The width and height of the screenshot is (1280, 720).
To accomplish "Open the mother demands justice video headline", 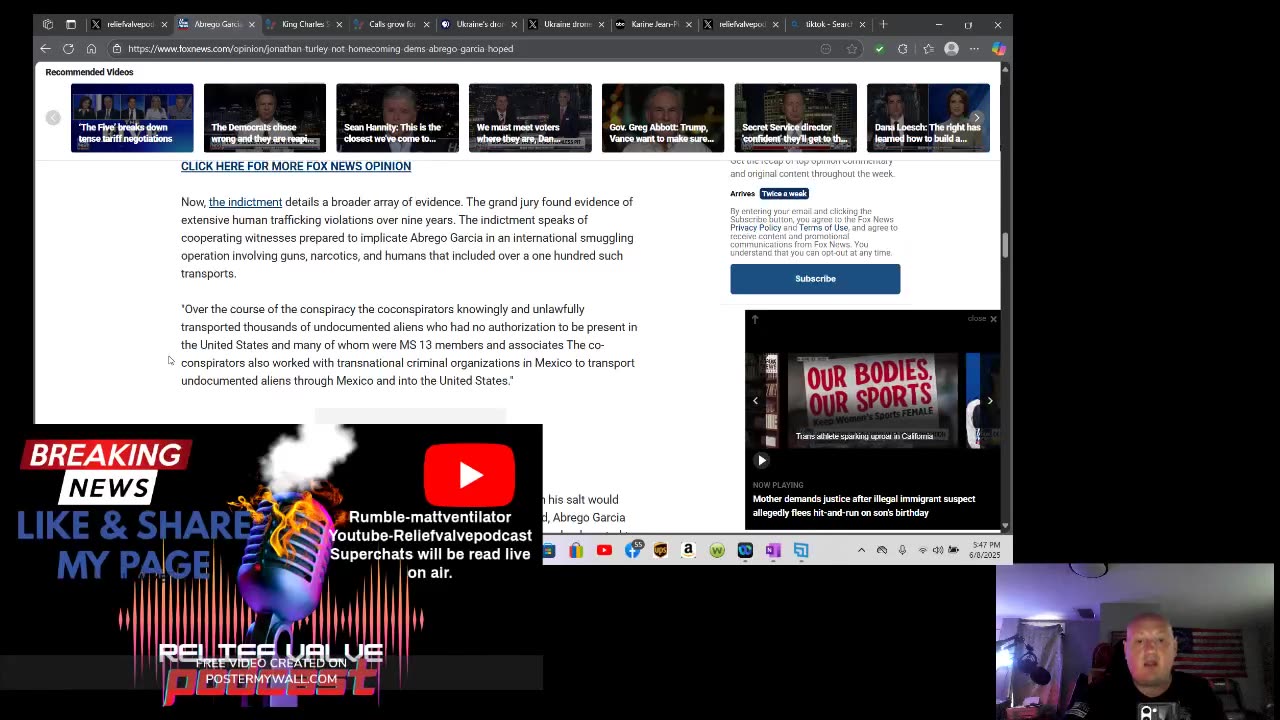I will pos(864,506).
